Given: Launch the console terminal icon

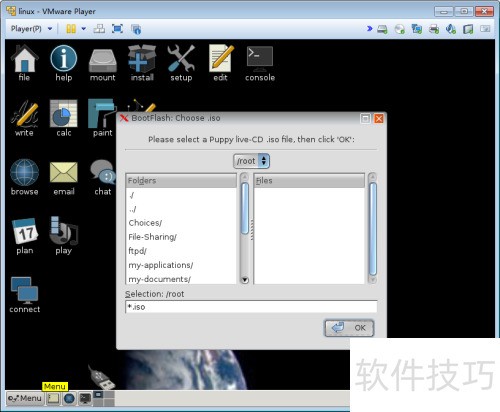Looking at the screenshot, I should [x=260, y=63].
